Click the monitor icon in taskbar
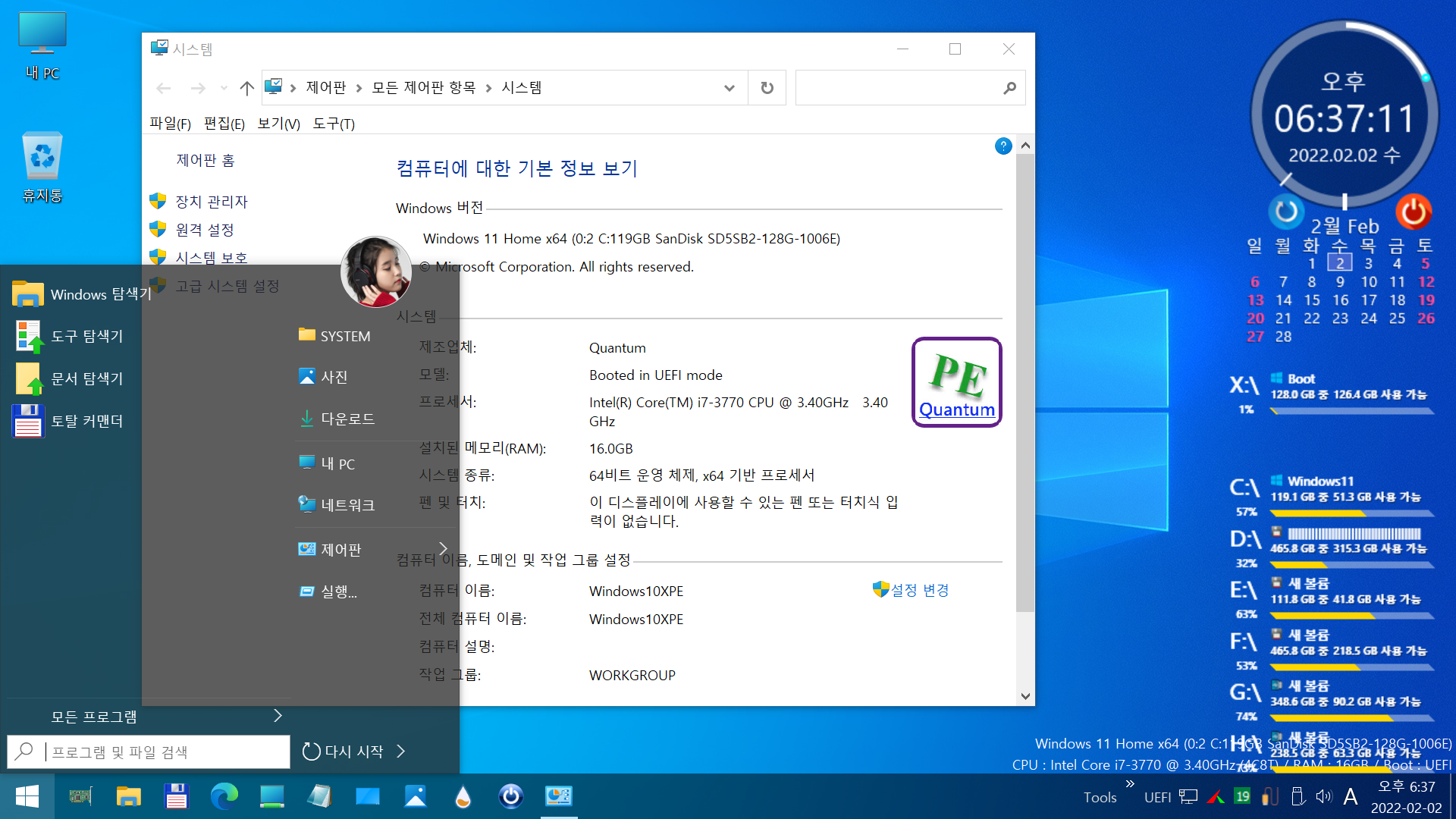The image size is (1456, 819). pyautogui.click(x=271, y=796)
